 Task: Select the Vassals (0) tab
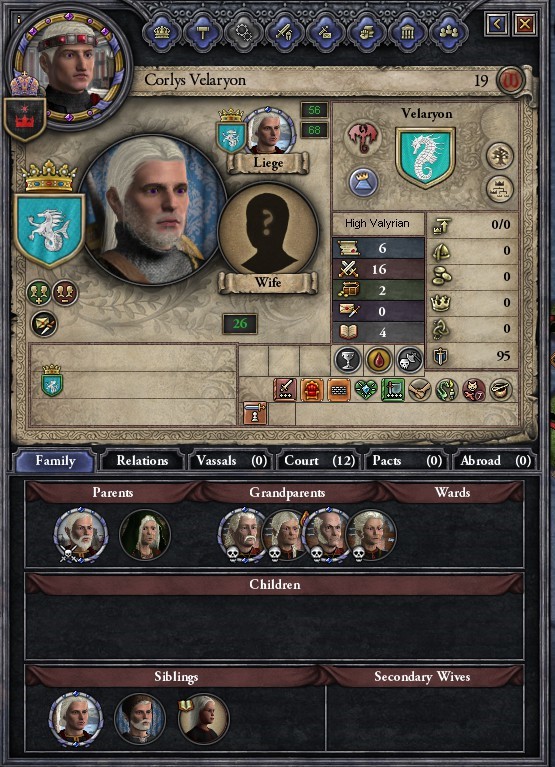[231, 461]
